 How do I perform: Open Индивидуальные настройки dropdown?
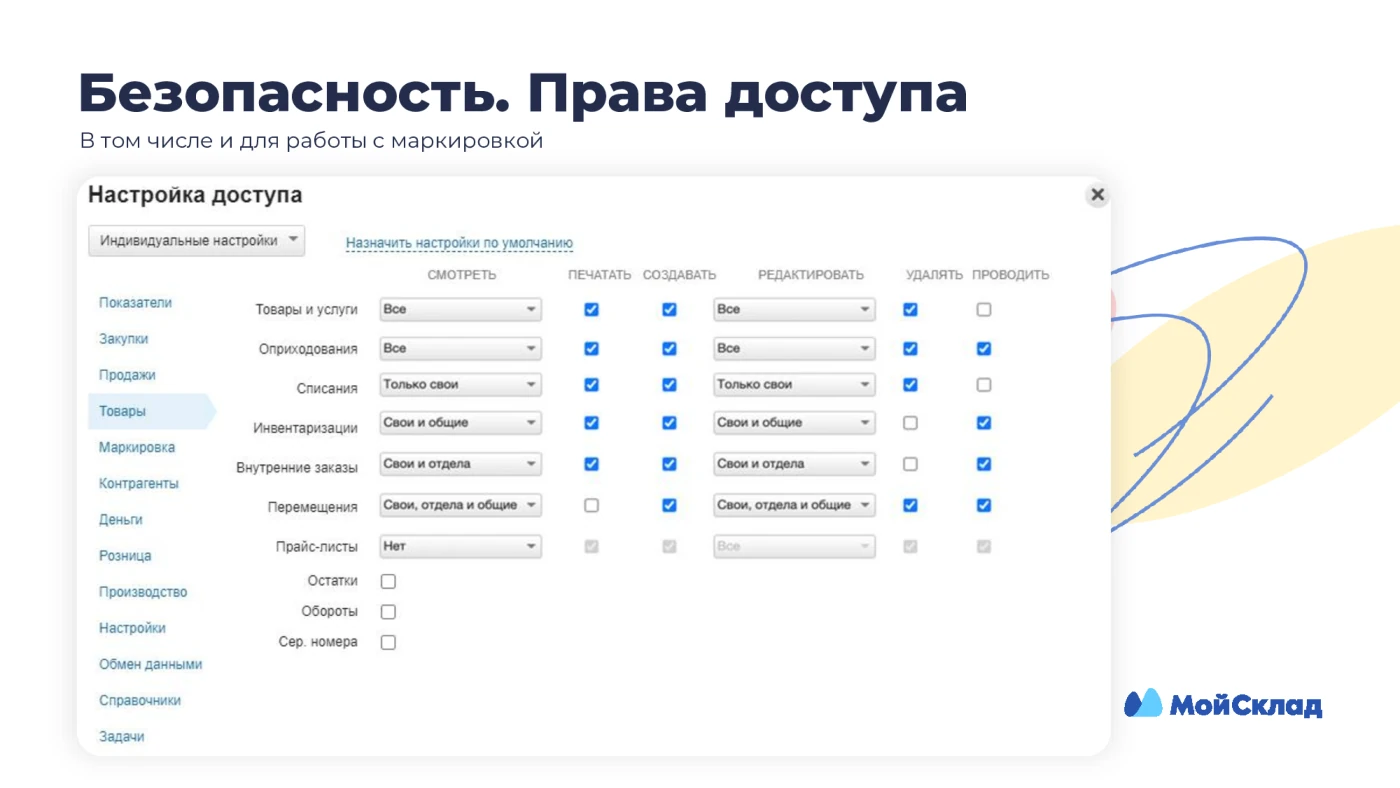point(196,241)
